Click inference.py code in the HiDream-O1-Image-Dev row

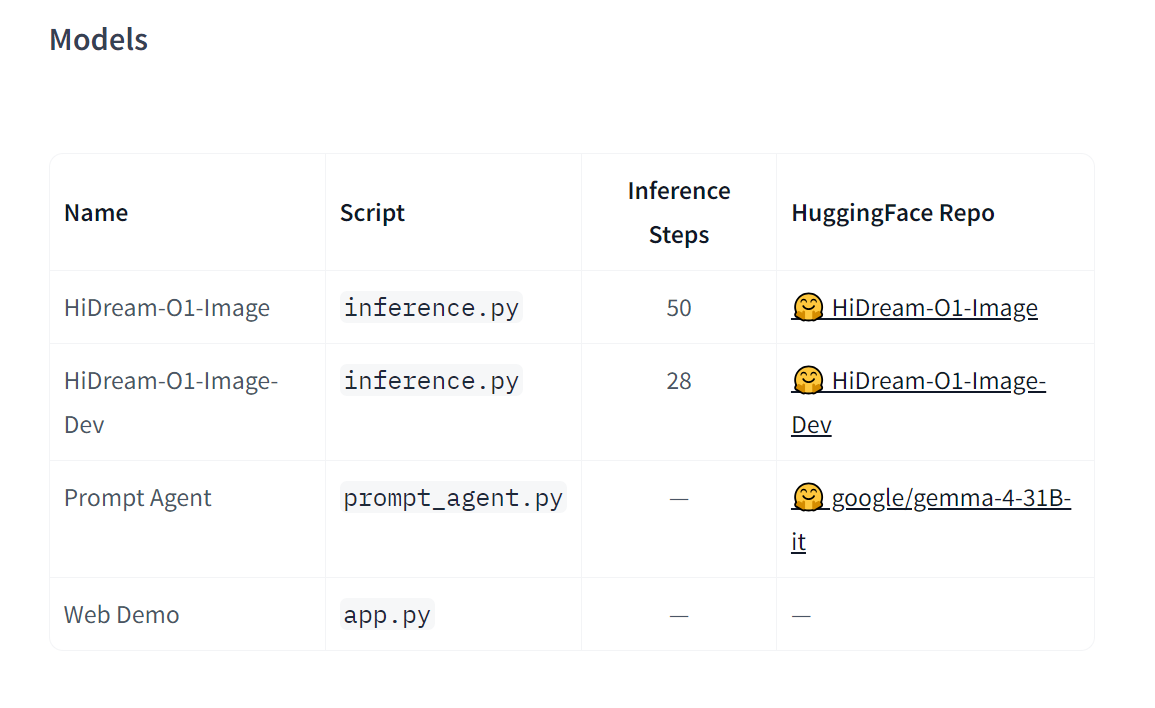click(432, 381)
